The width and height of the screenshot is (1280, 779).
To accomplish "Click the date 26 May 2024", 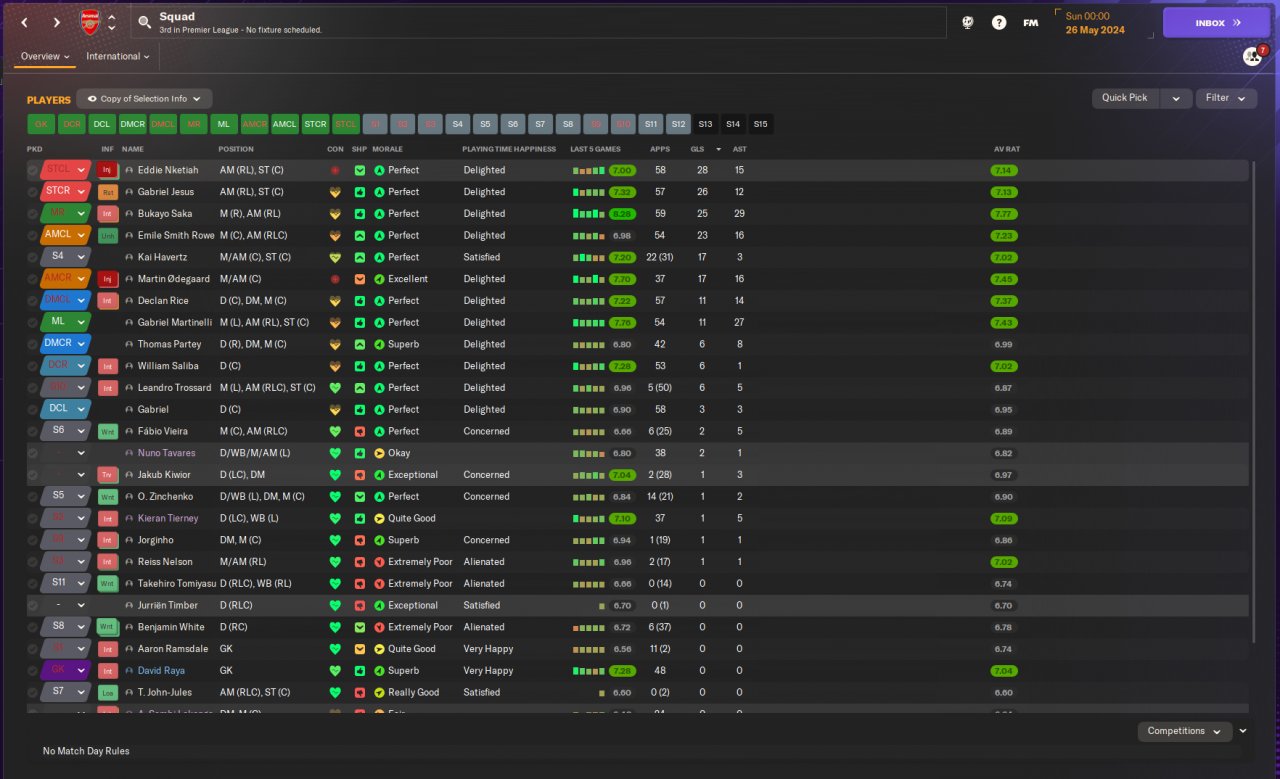I will pyautogui.click(x=1095, y=30).
